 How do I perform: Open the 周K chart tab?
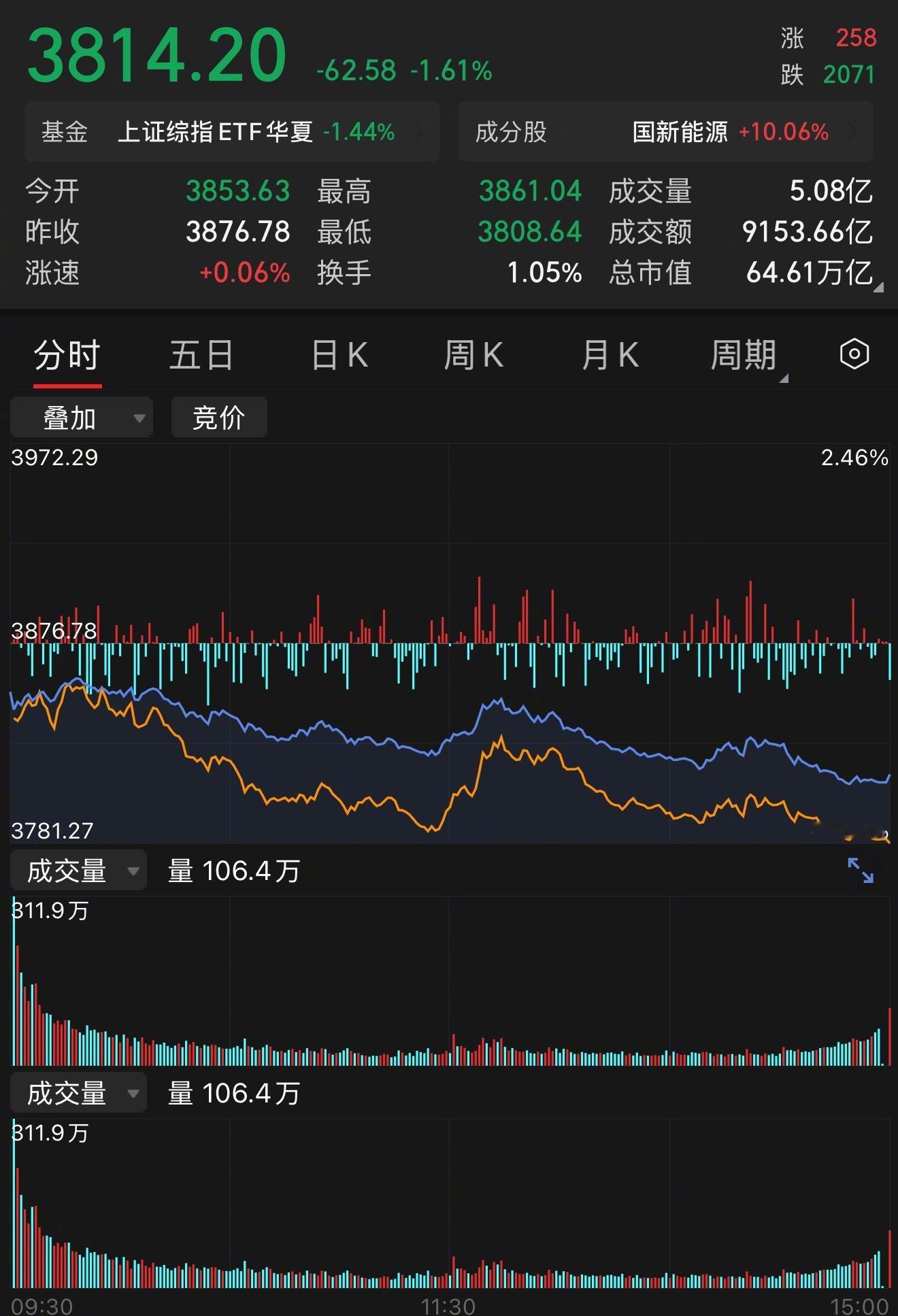(x=473, y=356)
